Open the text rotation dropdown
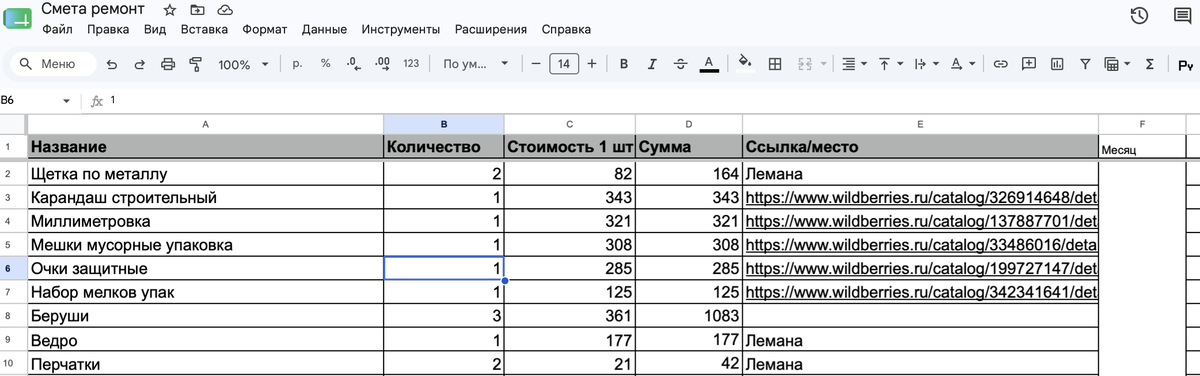The image size is (1200, 376). click(x=963, y=64)
